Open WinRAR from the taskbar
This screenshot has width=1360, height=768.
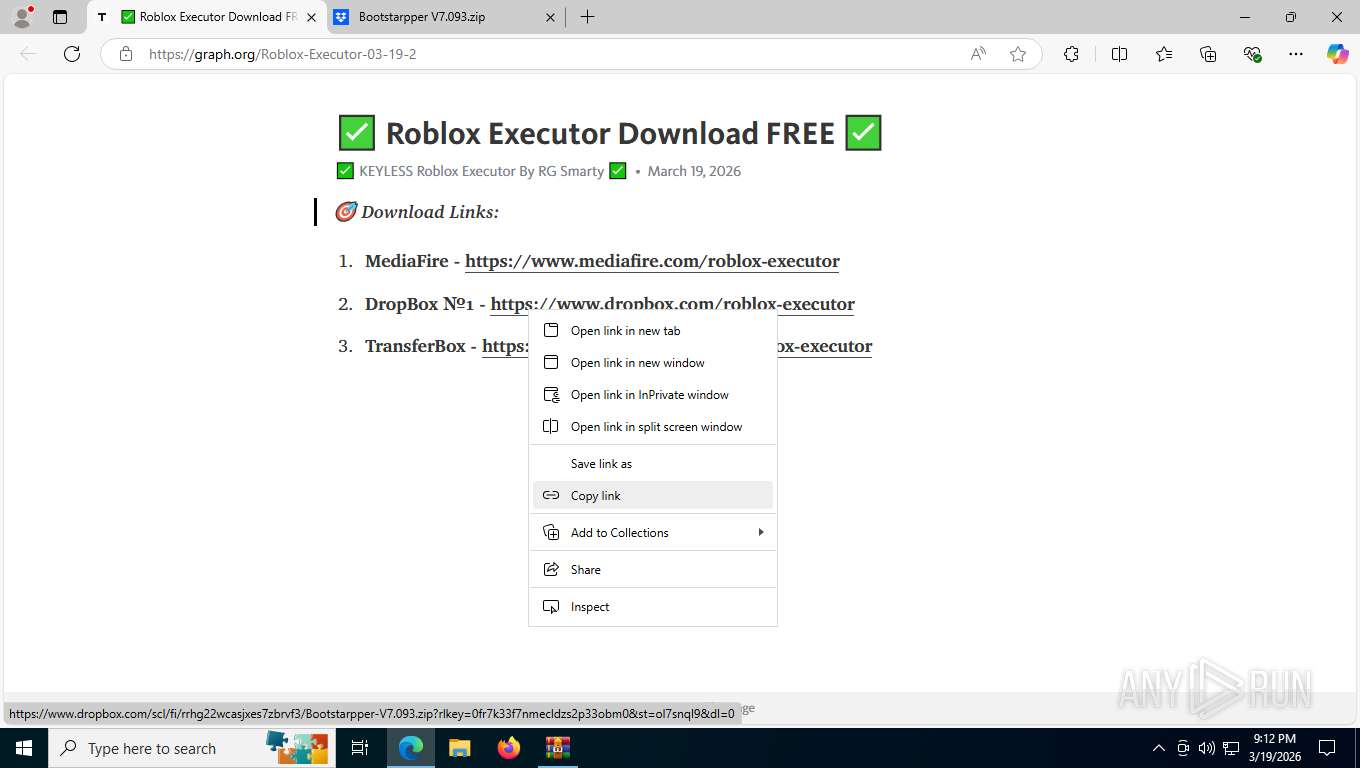(557, 748)
